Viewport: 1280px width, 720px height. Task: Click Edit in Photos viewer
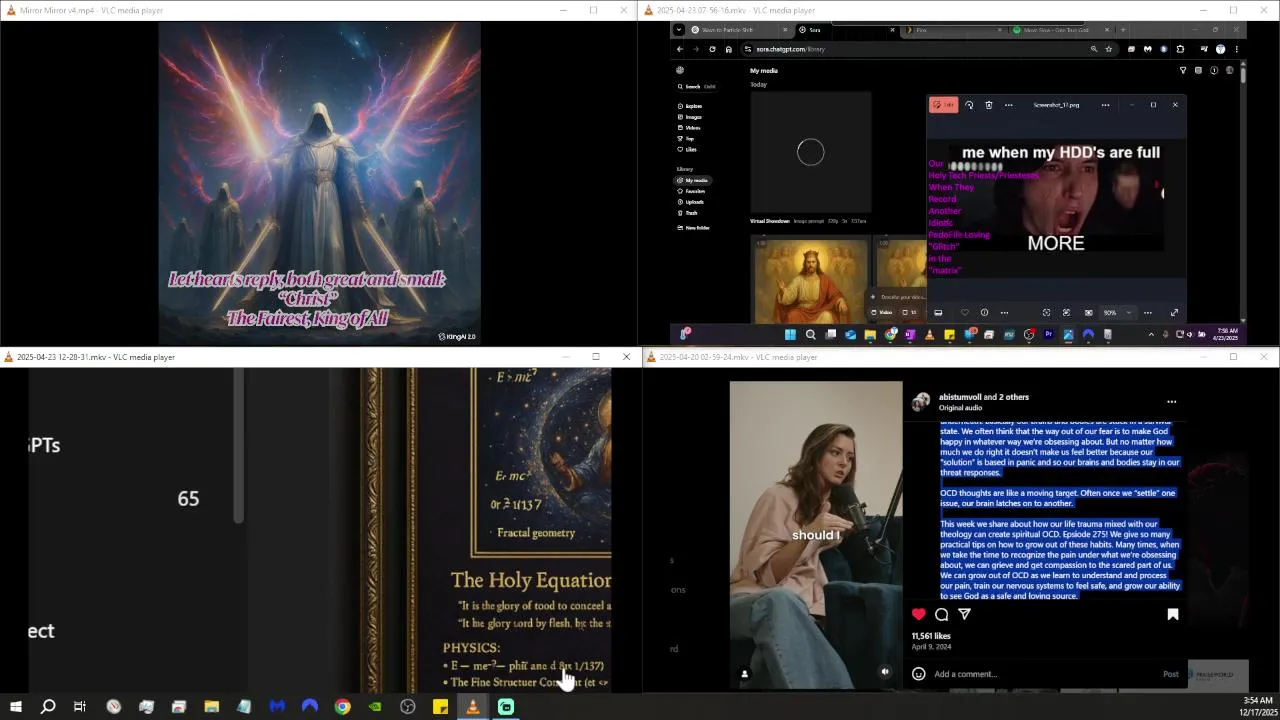pos(943,105)
